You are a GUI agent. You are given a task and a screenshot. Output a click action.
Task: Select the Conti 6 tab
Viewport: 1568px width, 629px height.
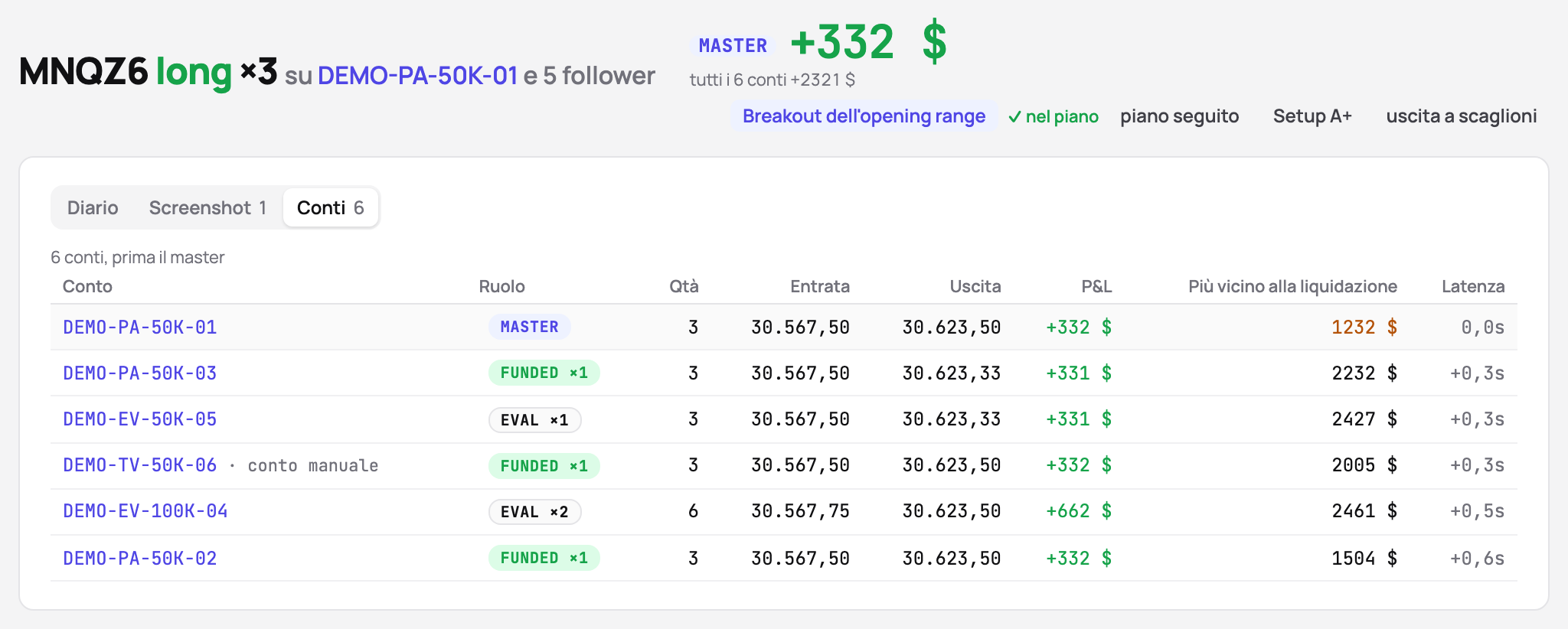pos(330,207)
